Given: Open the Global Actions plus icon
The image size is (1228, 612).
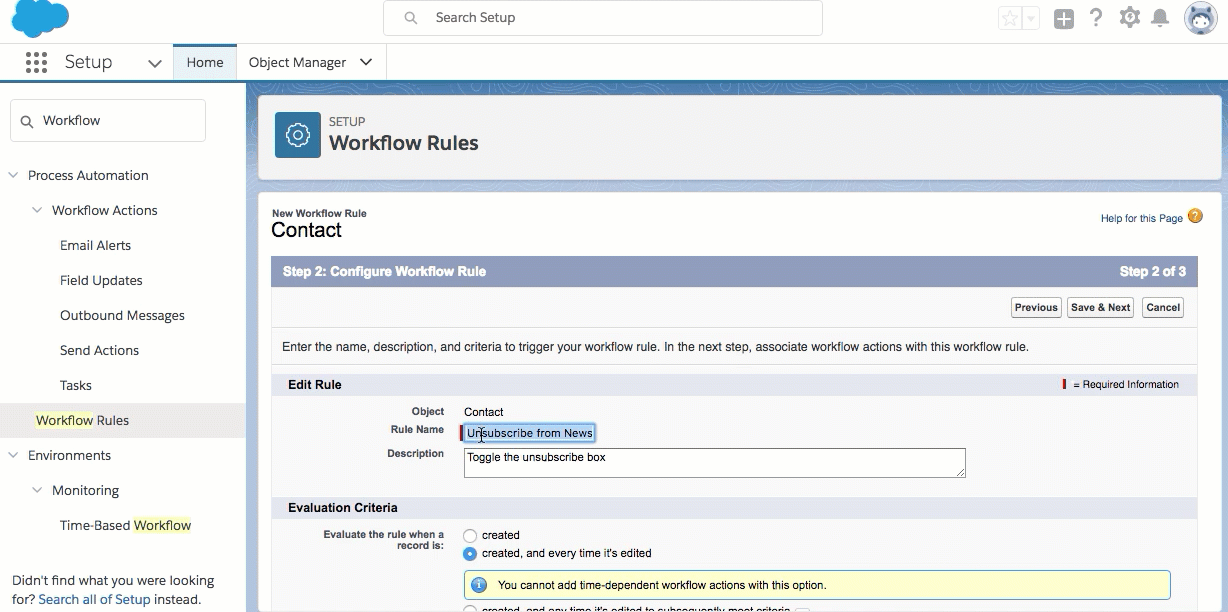Looking at the screenshot, I should point(1064,18).
